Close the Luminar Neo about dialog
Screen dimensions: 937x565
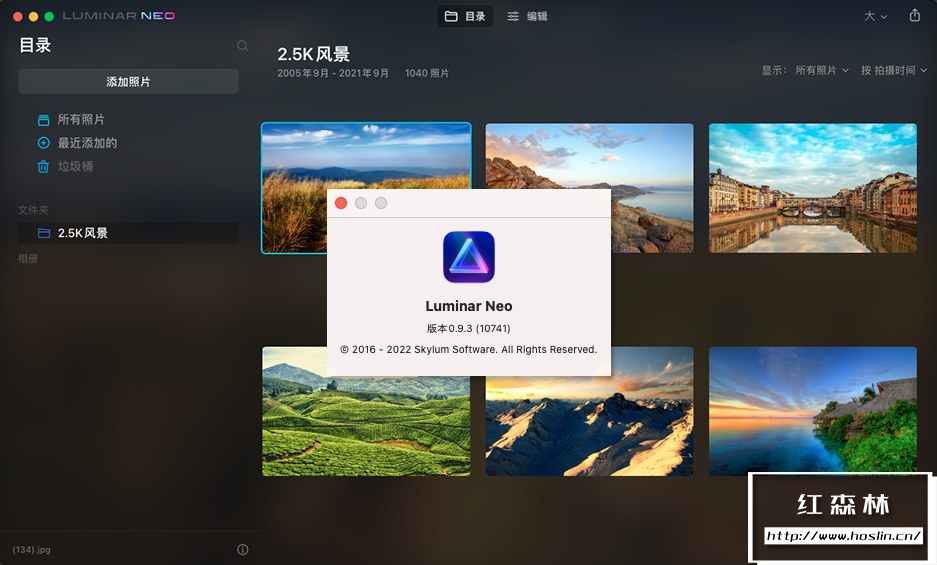coord(341,203)
